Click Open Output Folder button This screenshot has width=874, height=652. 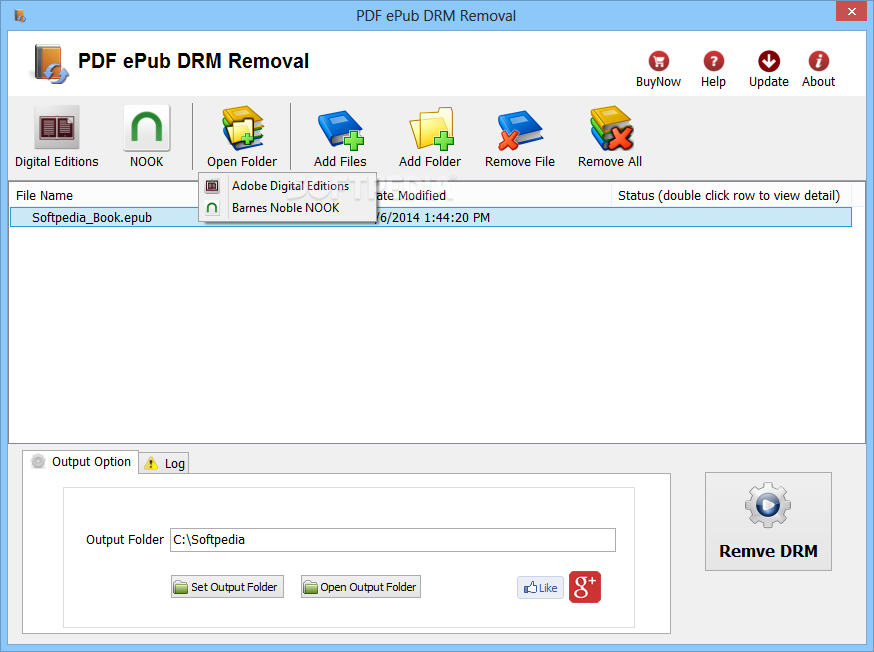tap(361, 587)
